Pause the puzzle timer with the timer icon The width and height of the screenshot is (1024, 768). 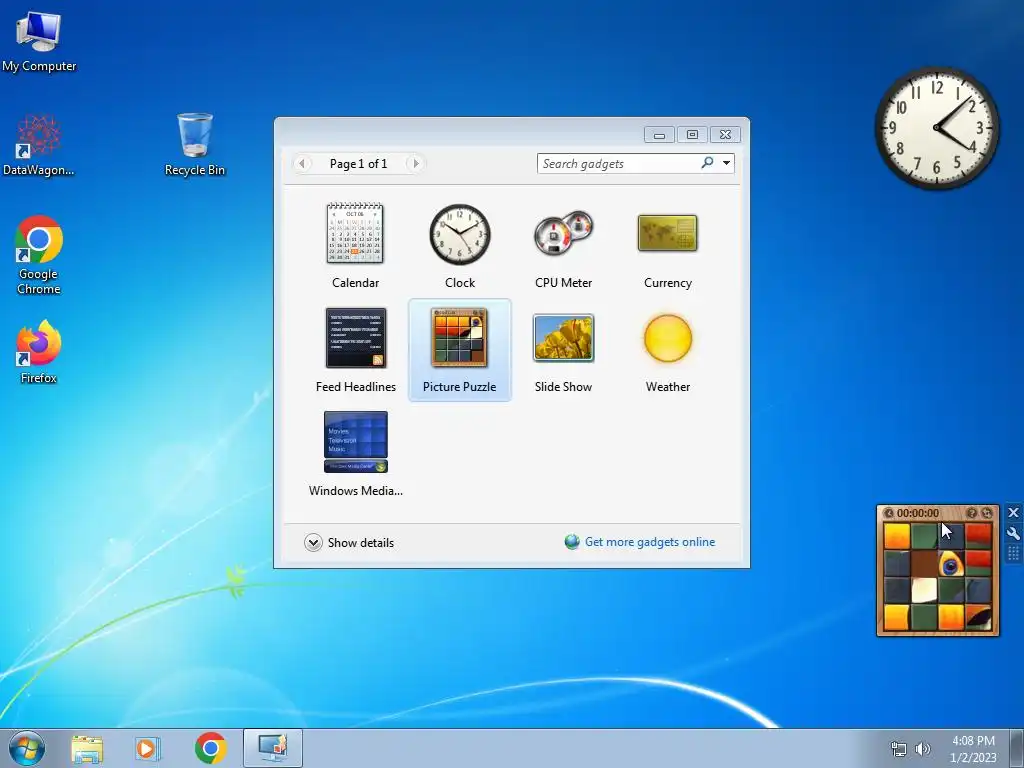888,513
